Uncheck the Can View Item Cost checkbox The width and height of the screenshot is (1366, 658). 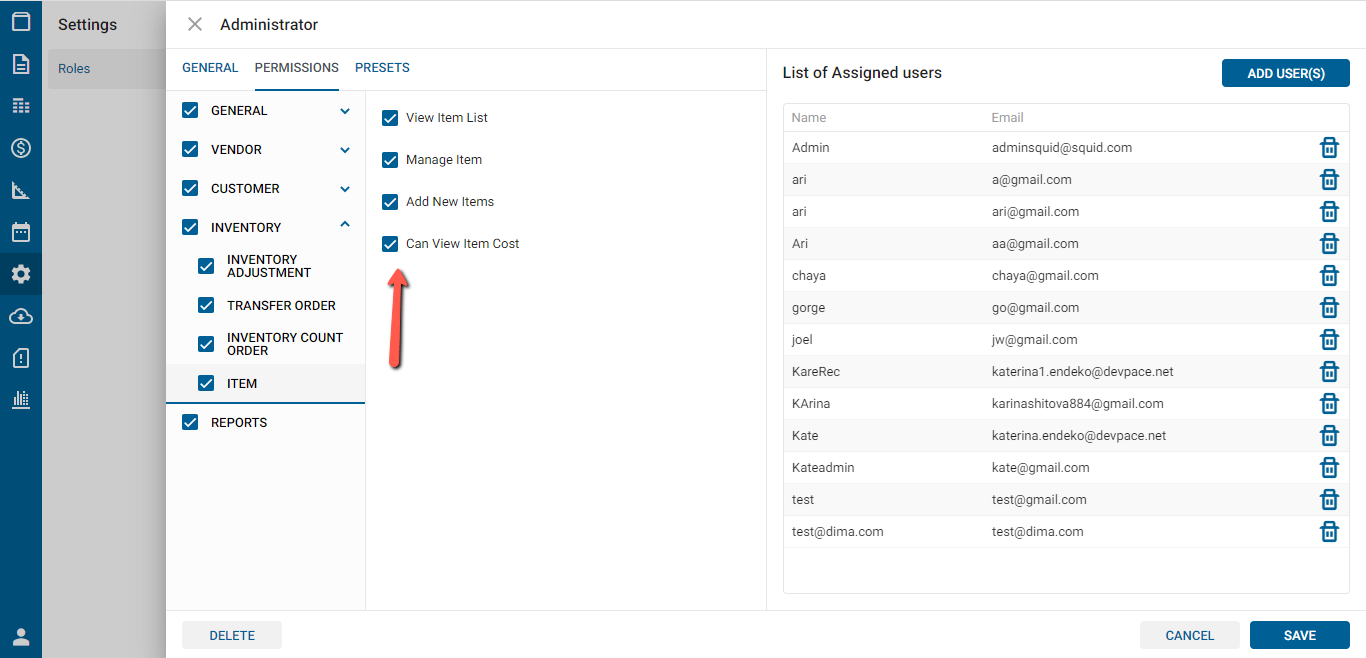390,244
